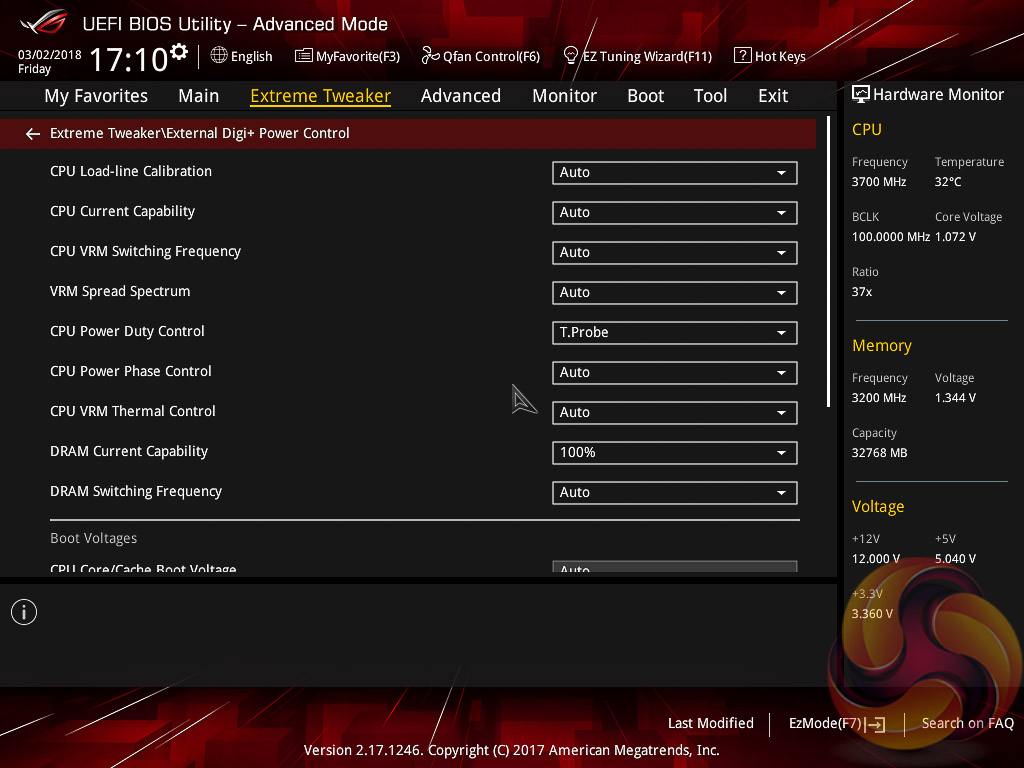Select the Extreme Tweaker tab
The image size is (1024, 768).
pyautogui.click(x=321, y=96)
